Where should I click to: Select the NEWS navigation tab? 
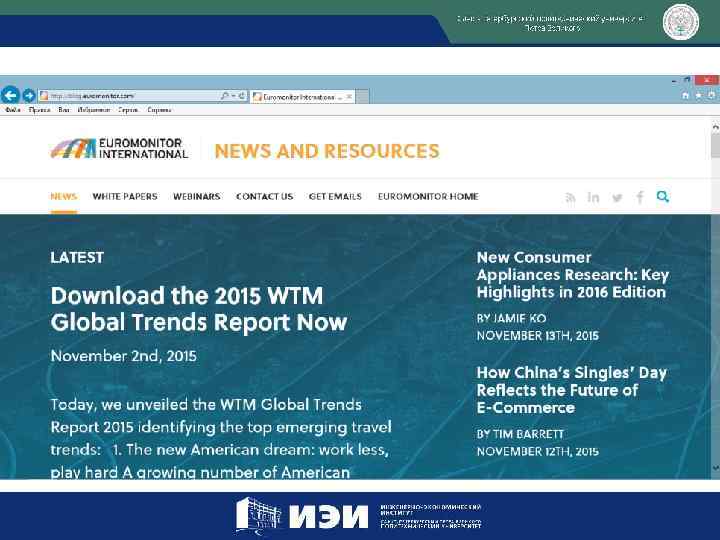coord(64,197)
